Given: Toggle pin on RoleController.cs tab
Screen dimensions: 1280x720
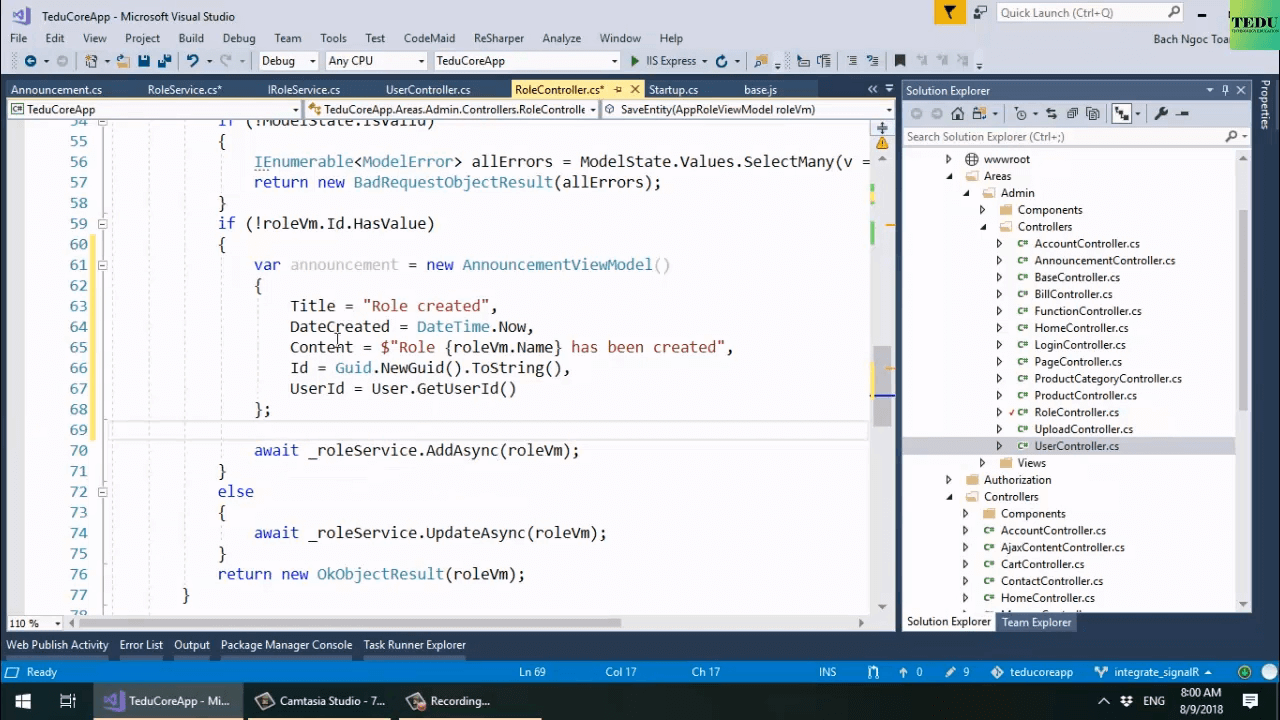Looking at the screenshot, I should click(x=618, y=90).
